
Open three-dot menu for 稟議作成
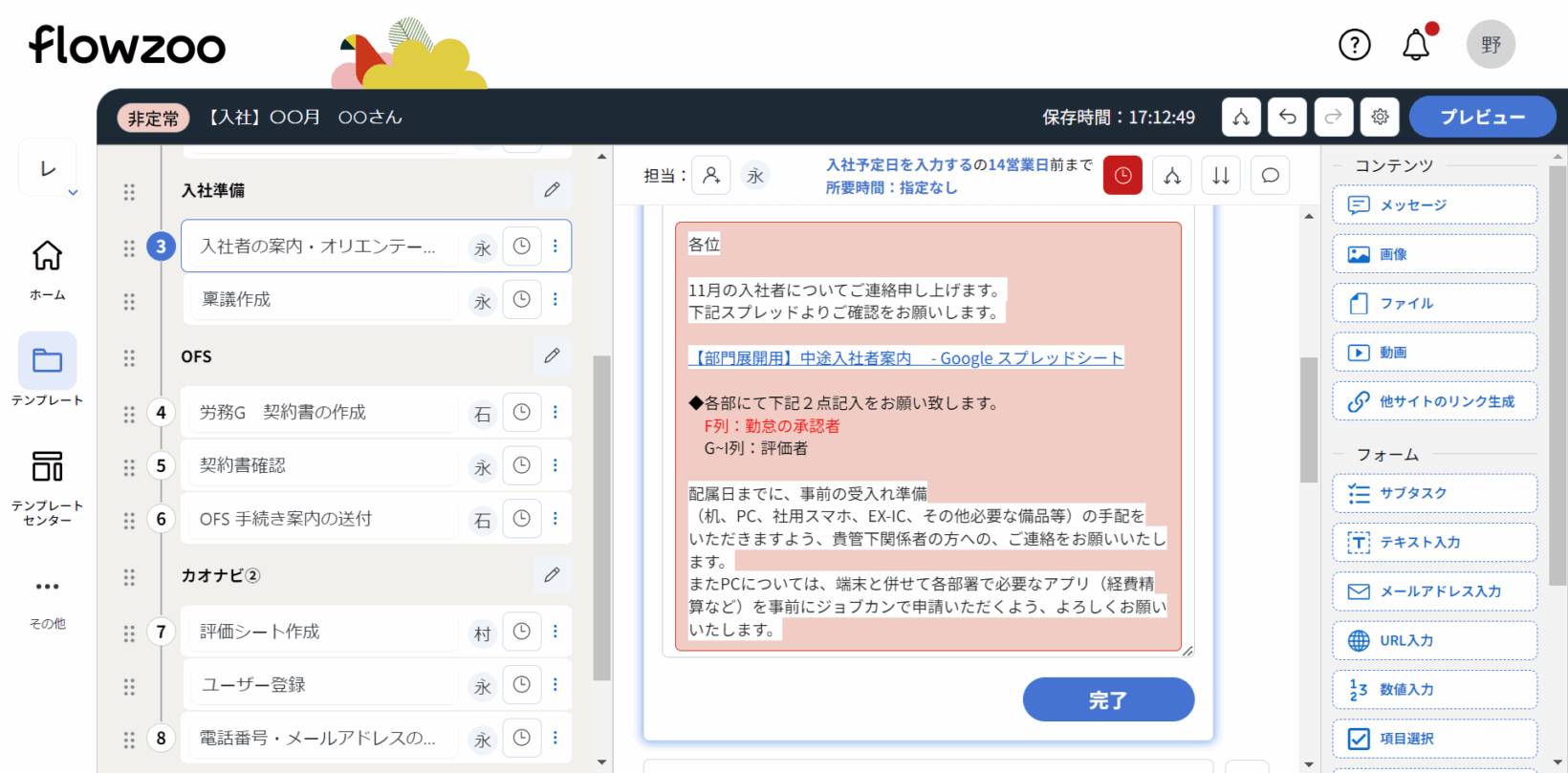[555, 299]
